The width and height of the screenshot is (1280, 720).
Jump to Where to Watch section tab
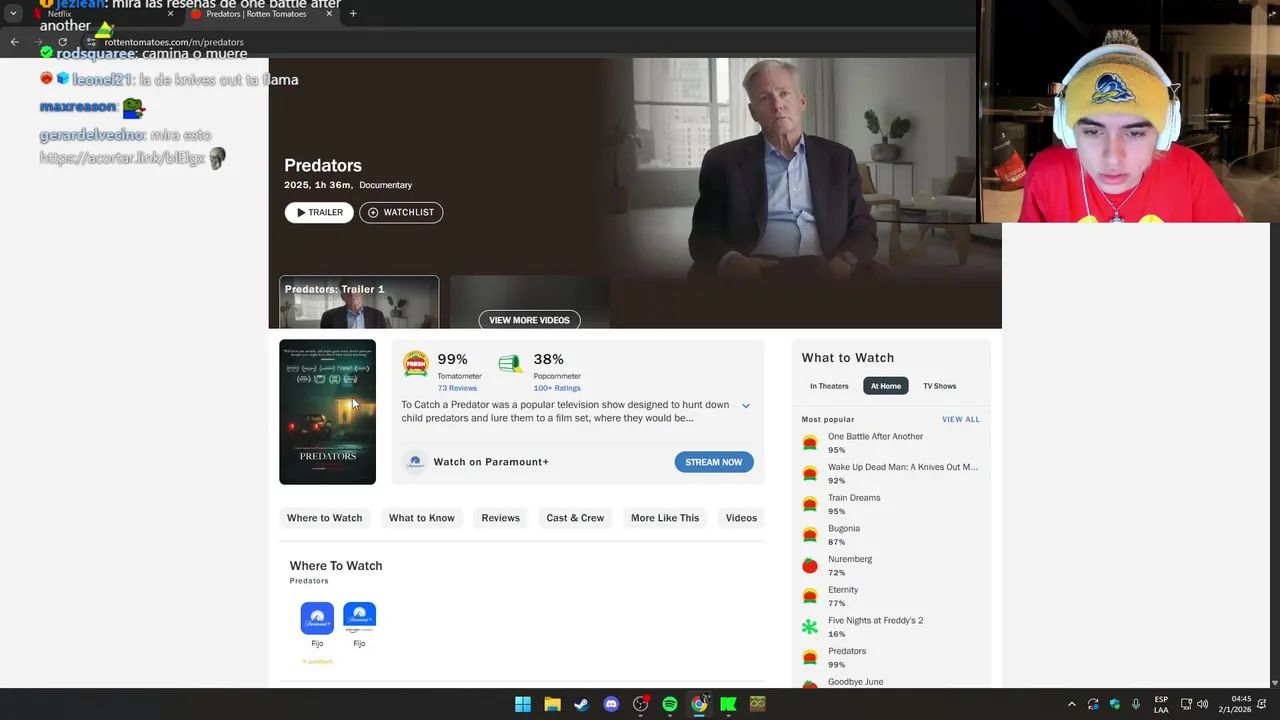[x=325, y=518]
